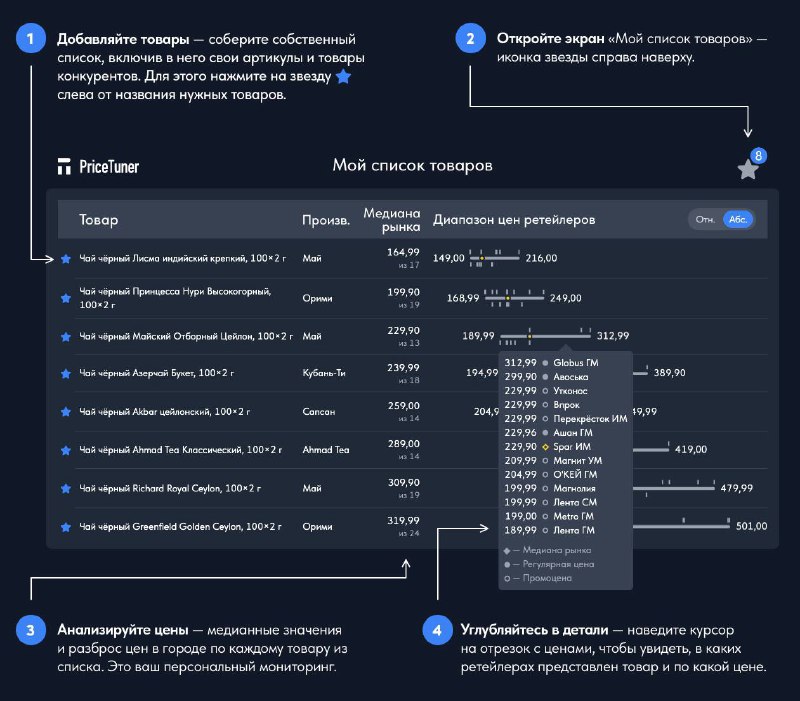Click Регулярная цена legend entry
800x701 pixels.
549,564
